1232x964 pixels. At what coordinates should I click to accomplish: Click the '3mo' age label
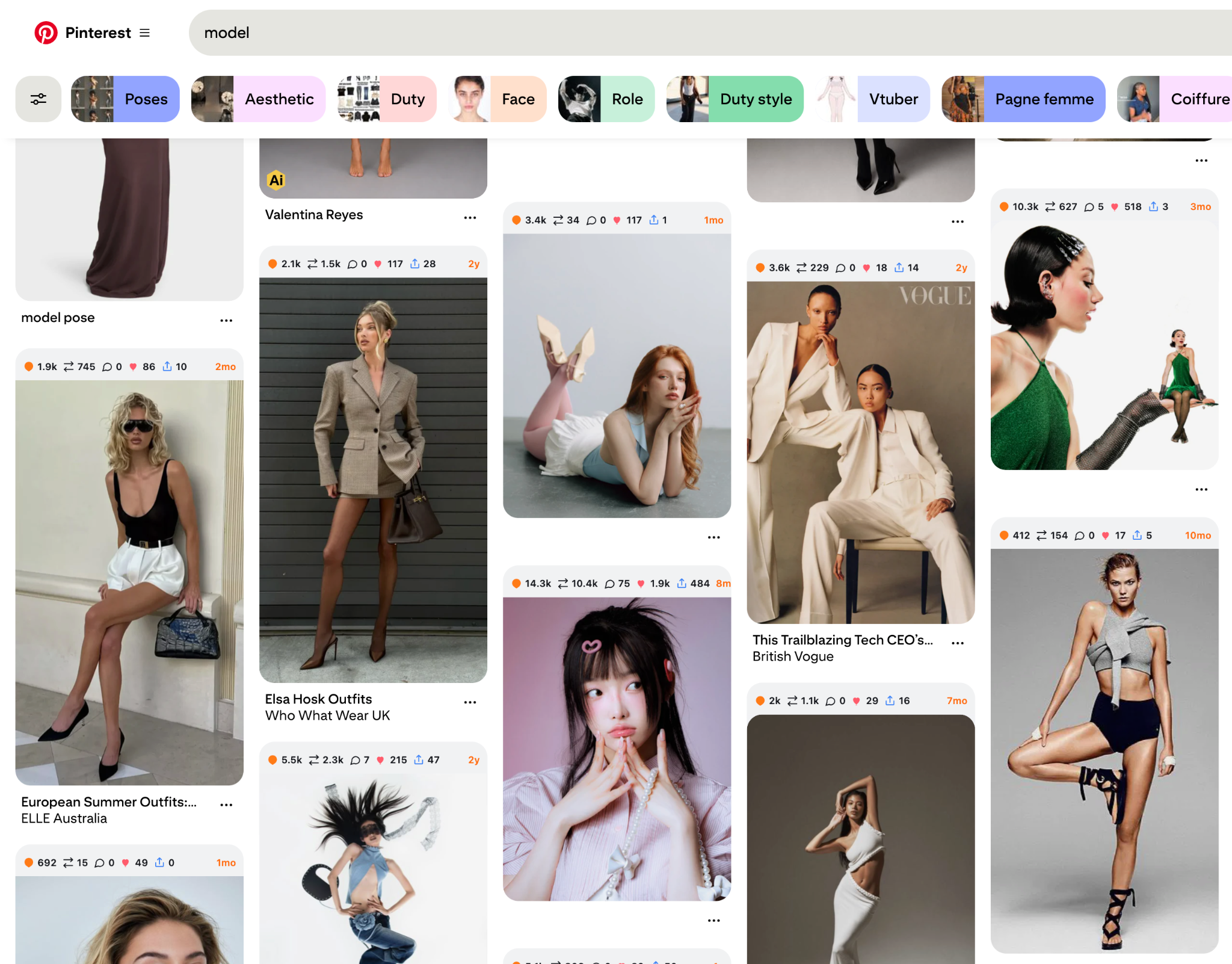point(1200,207)
